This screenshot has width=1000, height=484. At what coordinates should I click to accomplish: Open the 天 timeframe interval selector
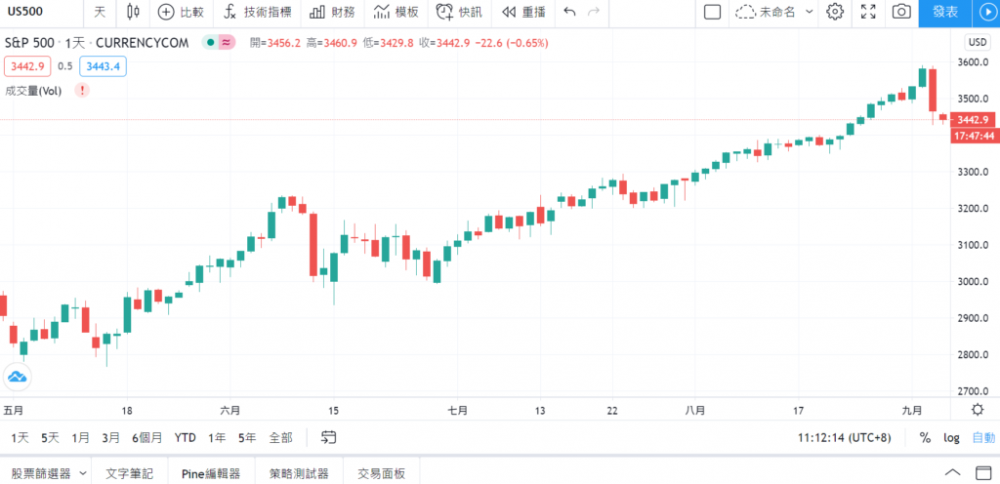pos(100,11)
